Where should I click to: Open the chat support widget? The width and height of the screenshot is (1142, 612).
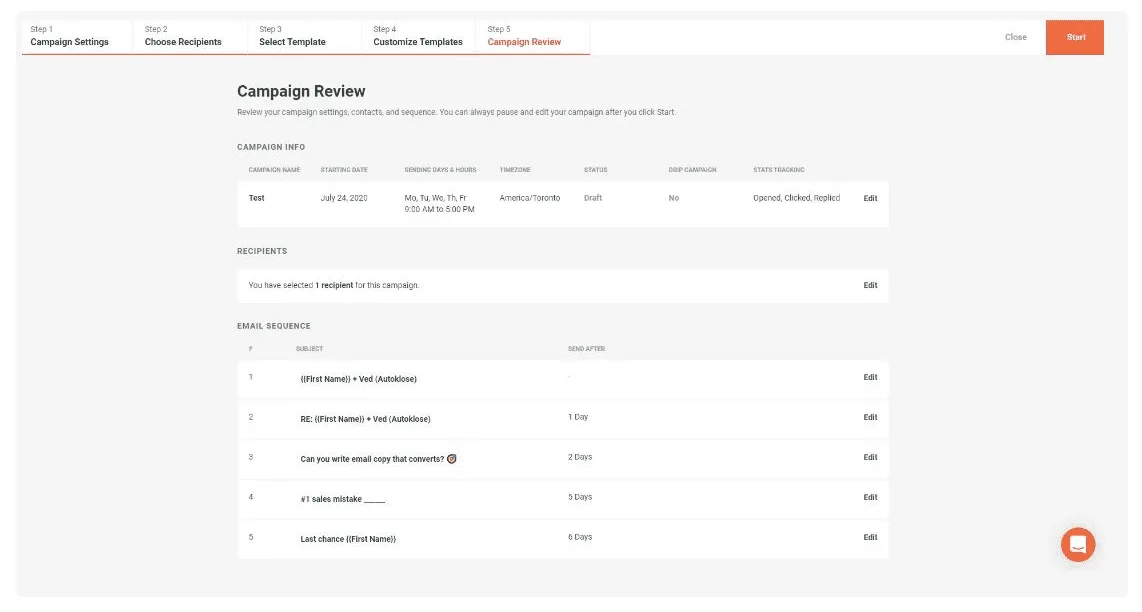tap(1078, 544)
